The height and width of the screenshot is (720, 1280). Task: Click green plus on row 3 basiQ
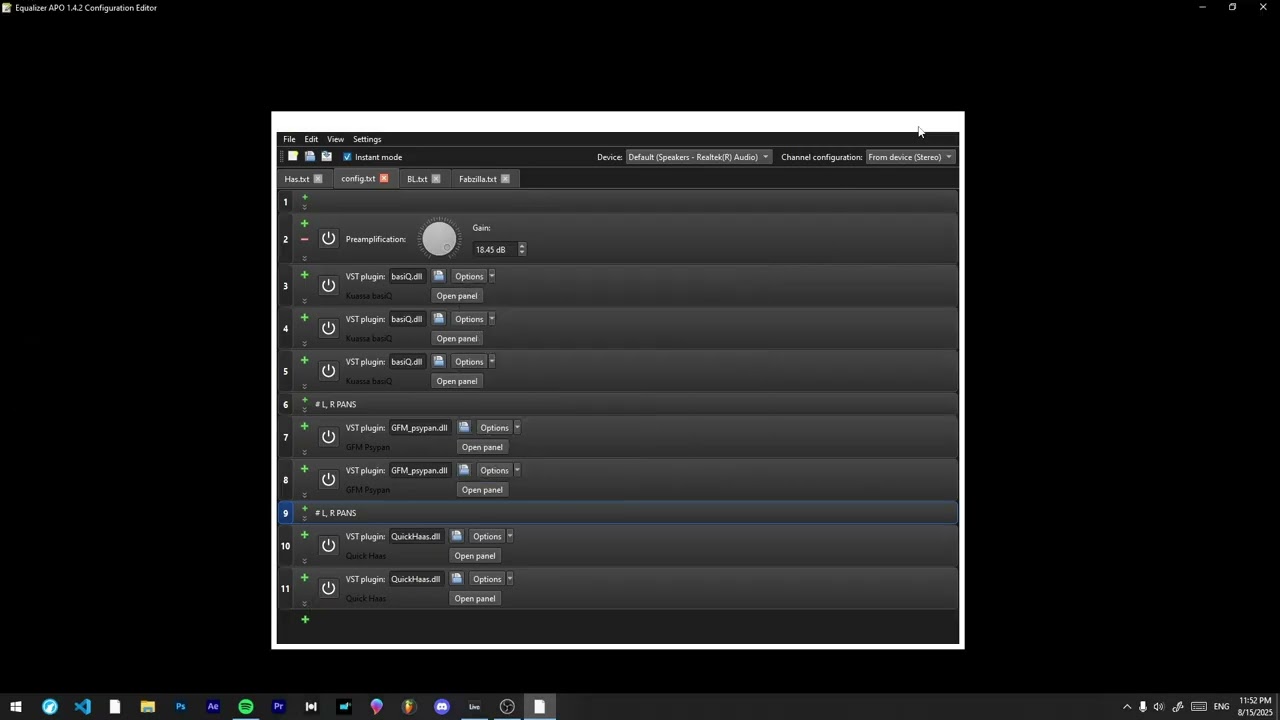(305, 274)
